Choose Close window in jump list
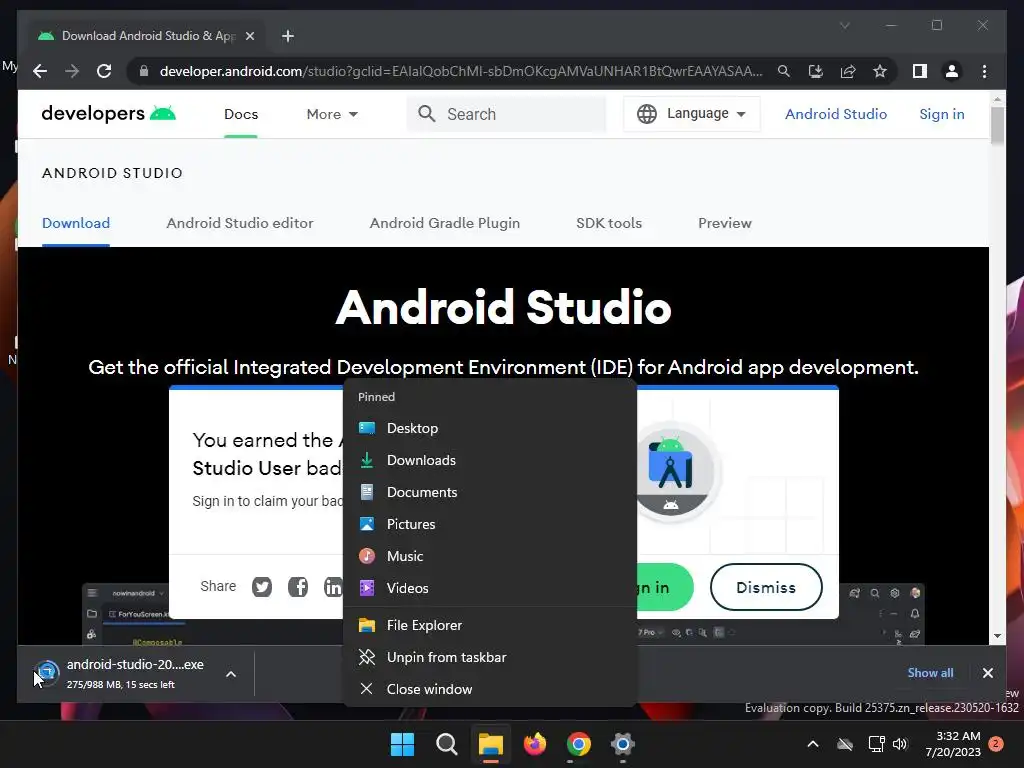 point(490,690)
